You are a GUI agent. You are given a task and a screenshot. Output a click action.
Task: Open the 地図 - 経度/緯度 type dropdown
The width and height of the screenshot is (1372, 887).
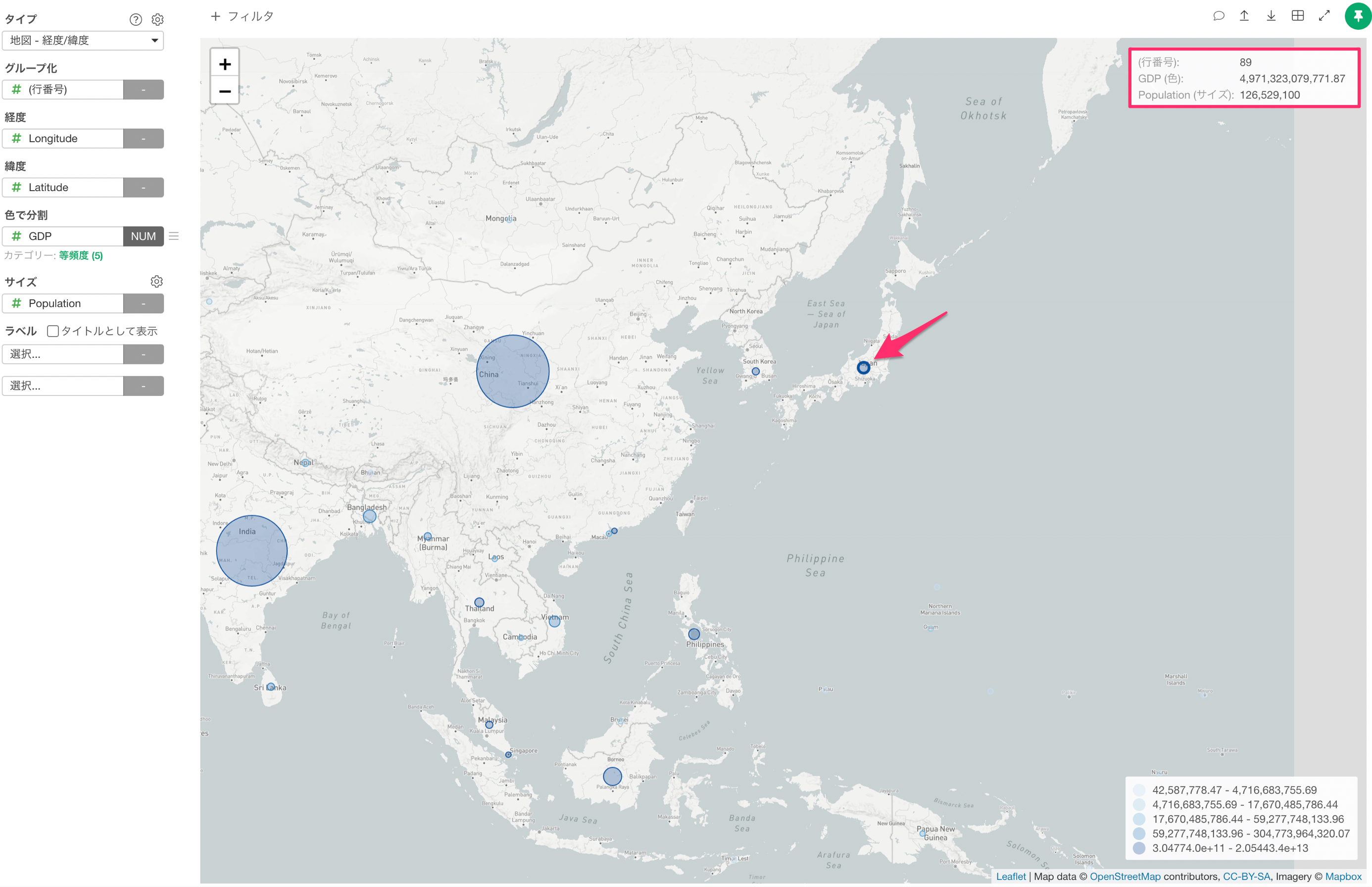tap(83, 40)
